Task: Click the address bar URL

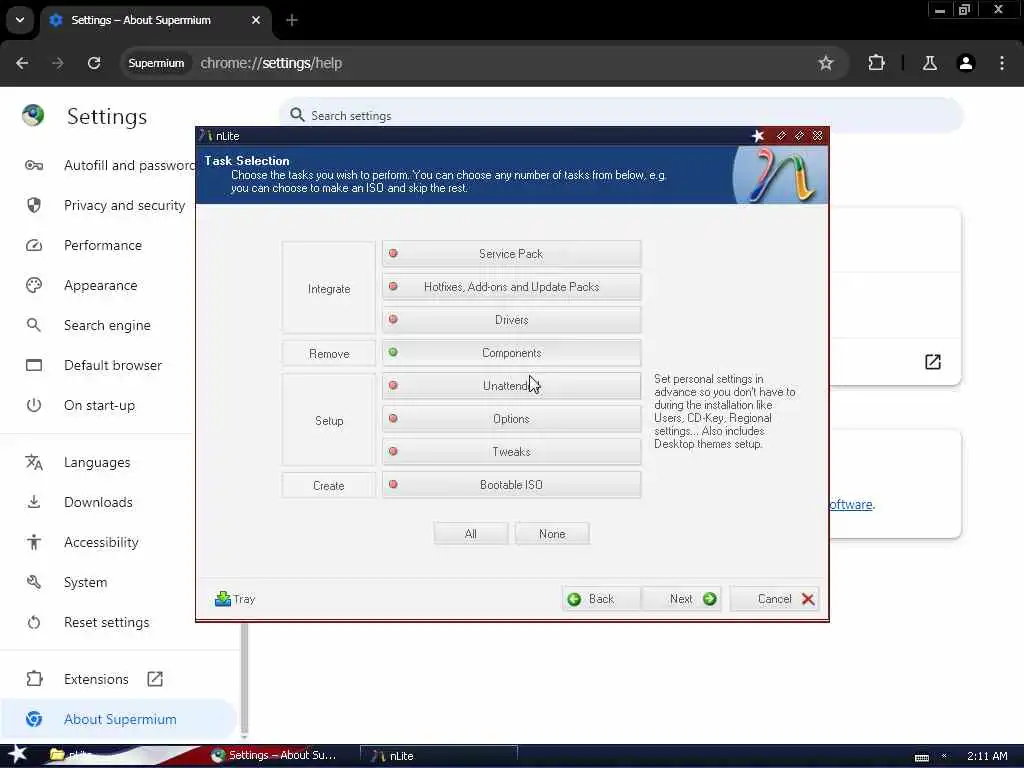Action: coord(271,63)
